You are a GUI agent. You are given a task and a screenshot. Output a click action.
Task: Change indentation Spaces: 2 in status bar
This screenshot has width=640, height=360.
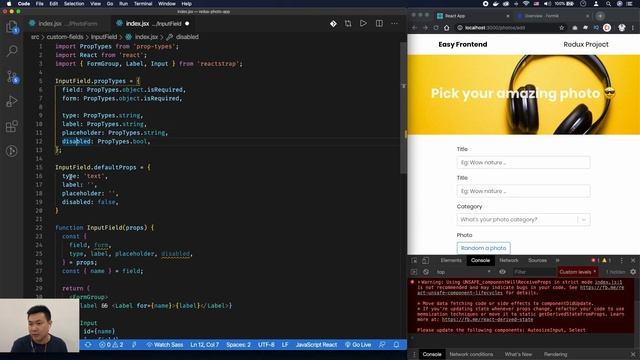(238, 345)
